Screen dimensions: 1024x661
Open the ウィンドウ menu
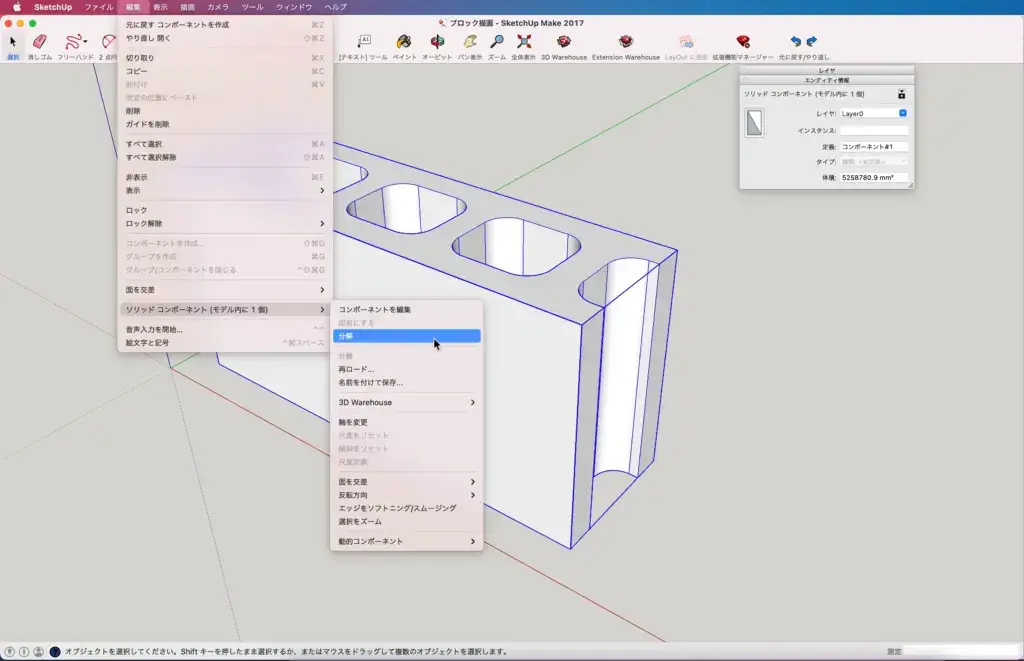coord(294,7)
